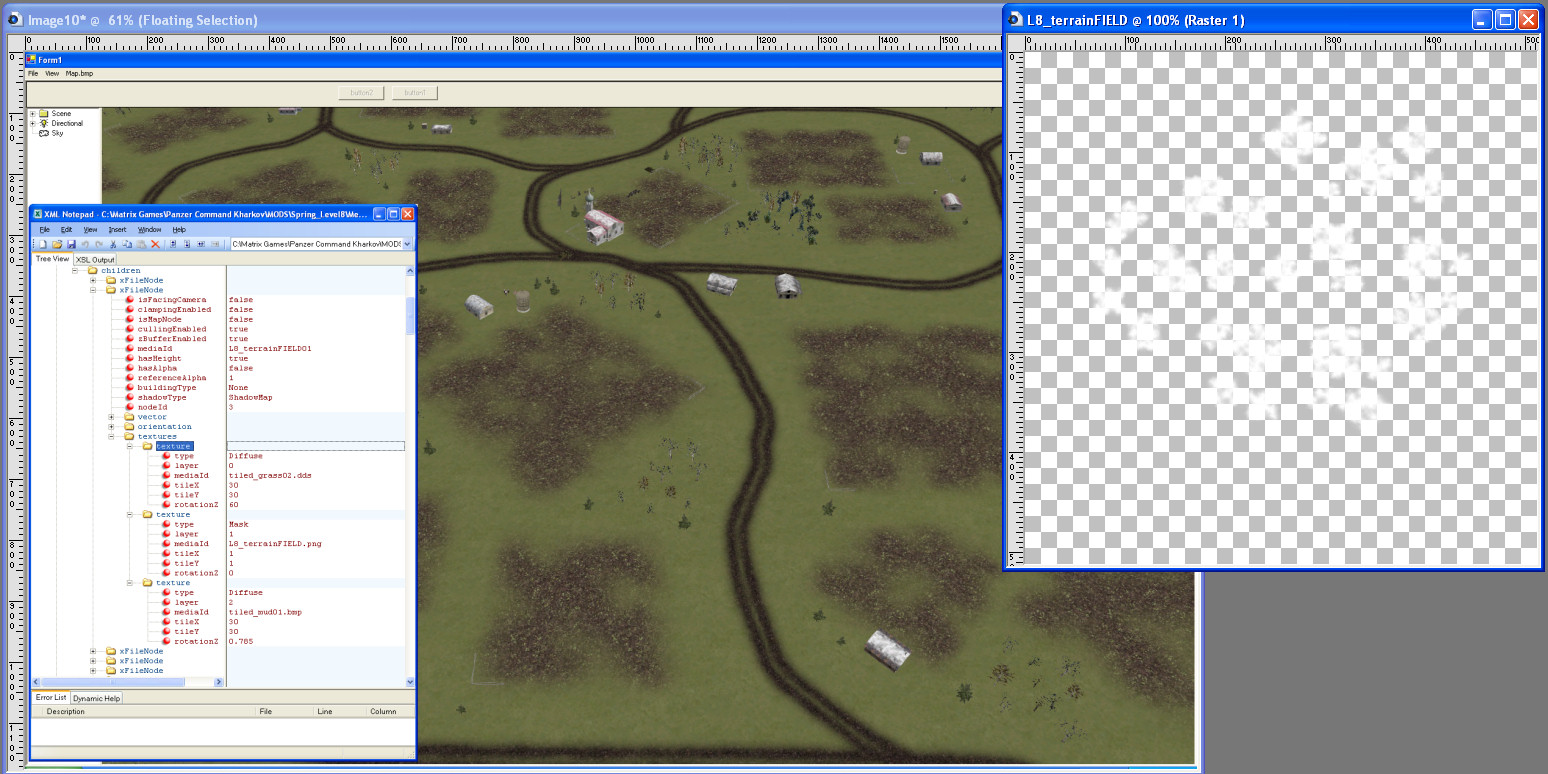This screenshot has height=774, width=1548.
Task: Click red attribute icon beside hasAlpha
Action: pos(129,368)
